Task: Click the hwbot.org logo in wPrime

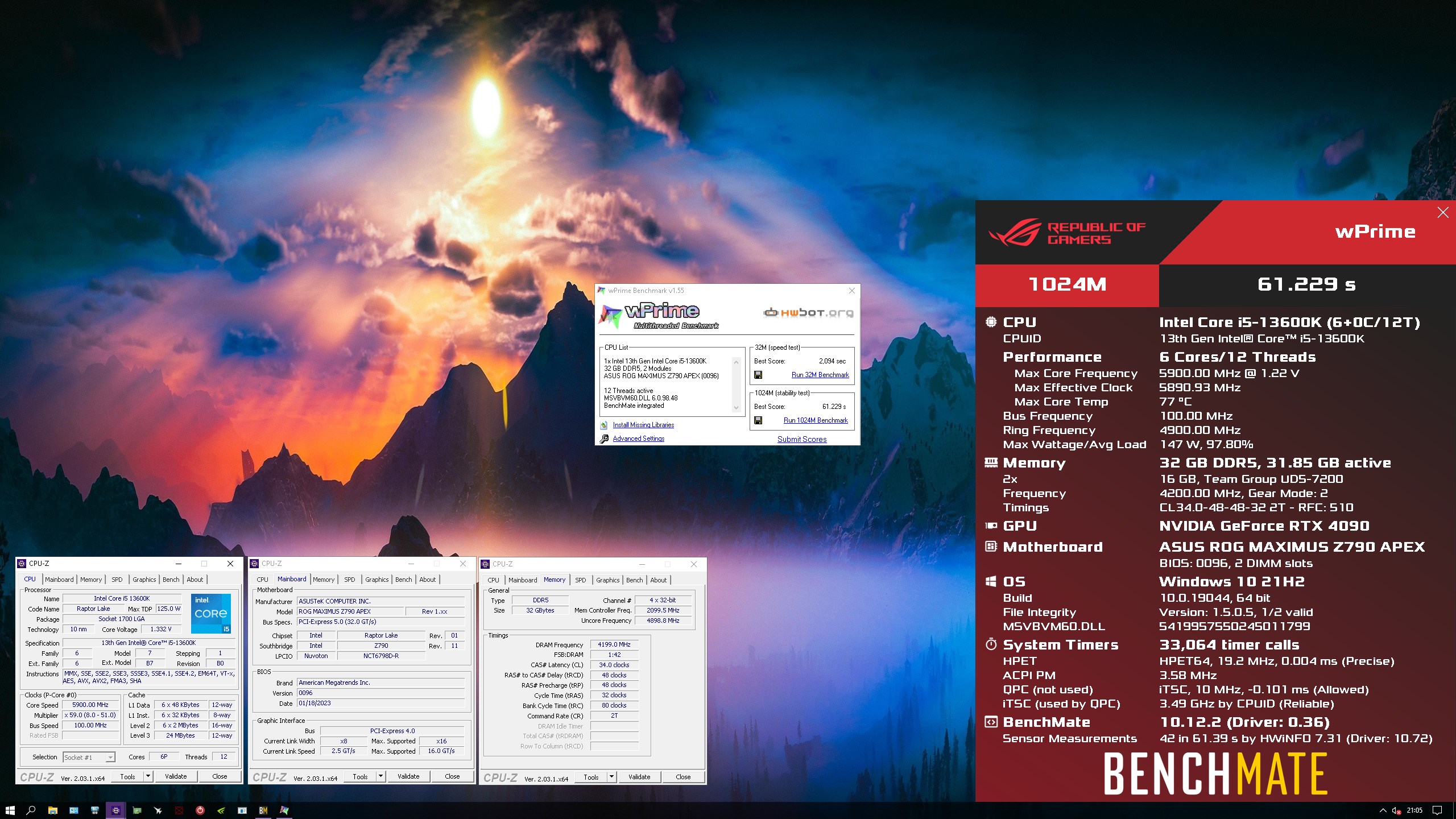Action: tap(808, 312)
